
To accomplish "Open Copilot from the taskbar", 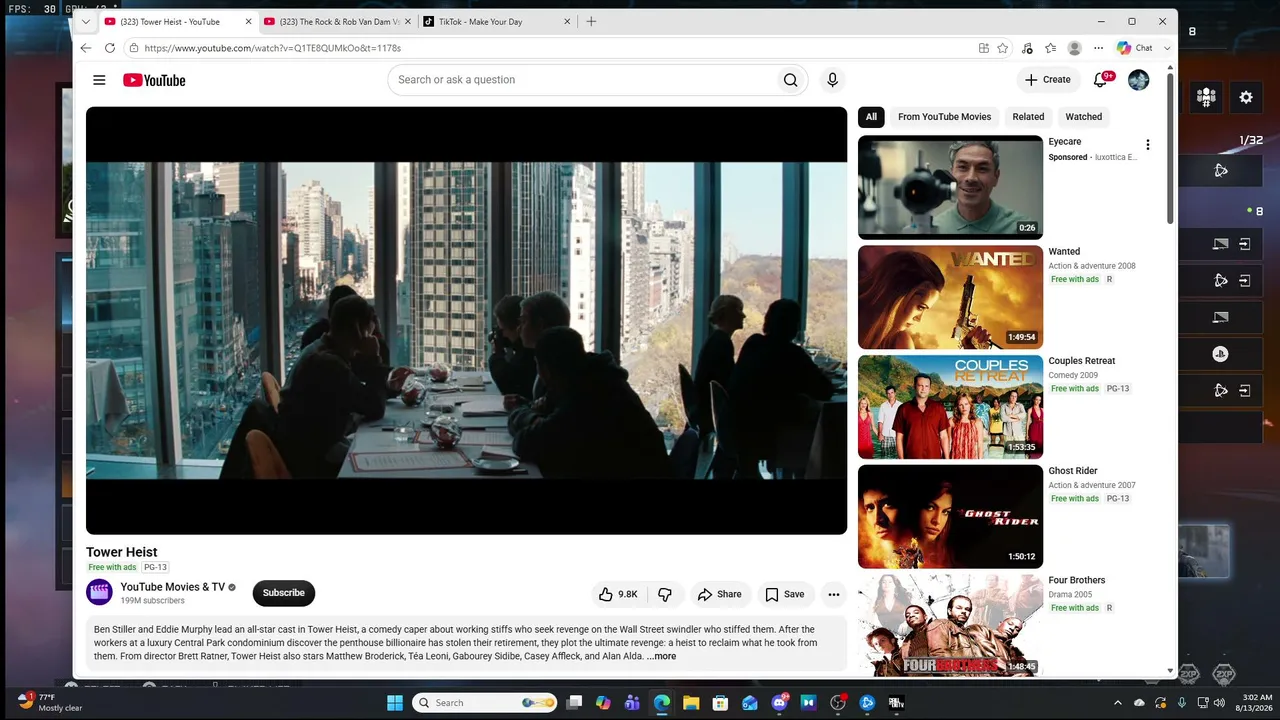I will click(603, 703).
